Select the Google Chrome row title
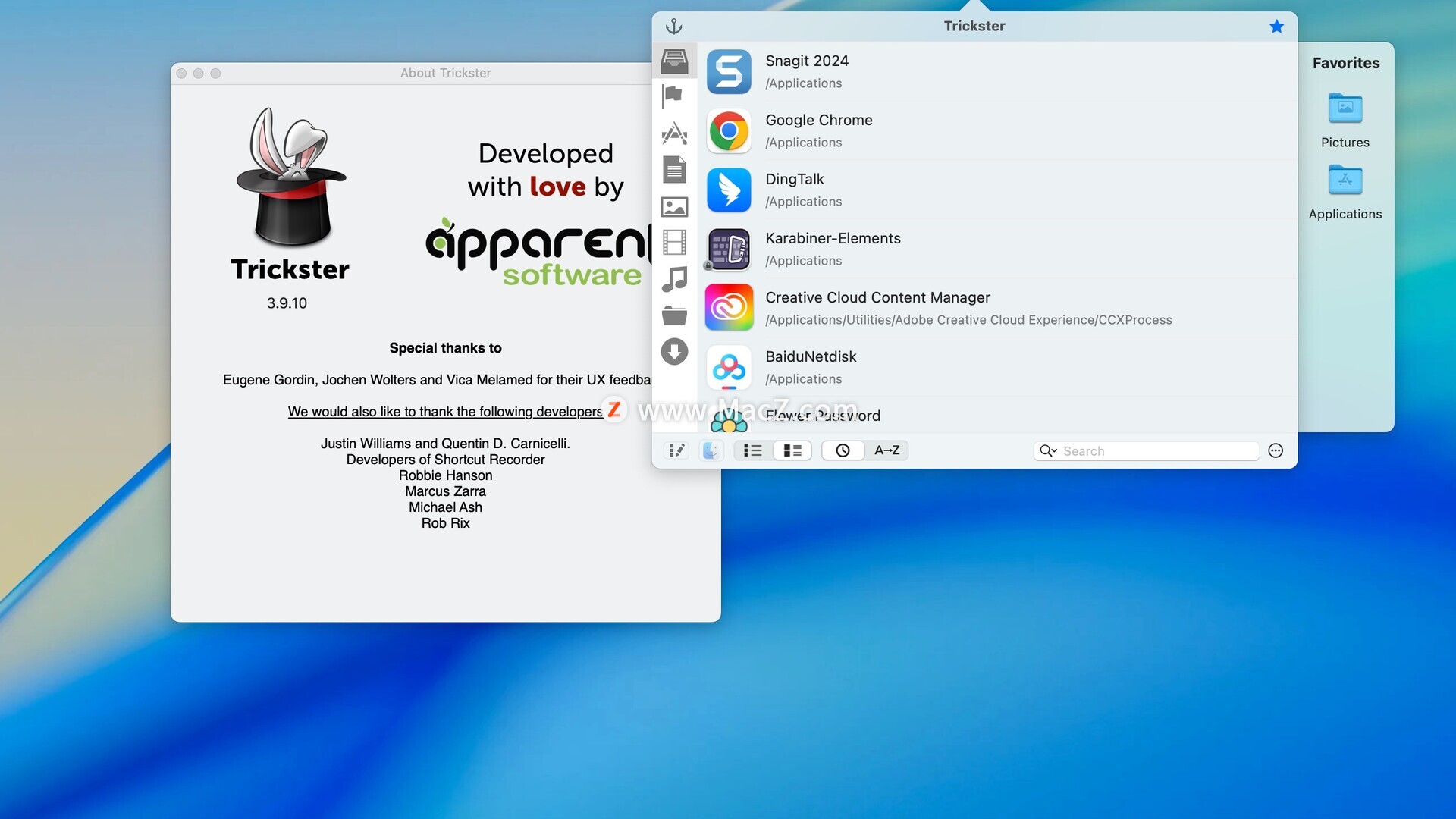The width and height of the screenshot is (1456, 819). (x=819, y=120)
